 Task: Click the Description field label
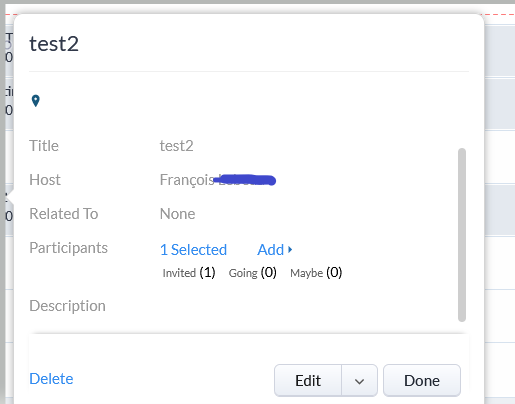tap(67, 306)
